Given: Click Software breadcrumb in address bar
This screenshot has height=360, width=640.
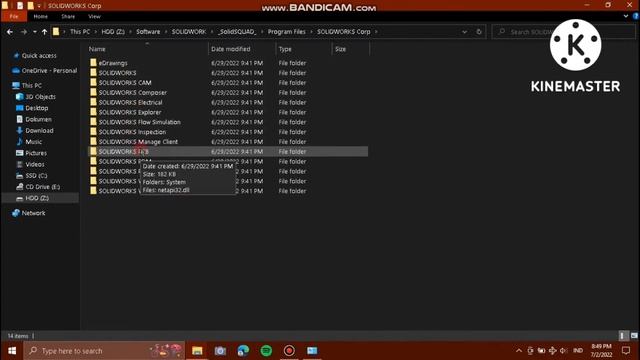Looking at the screenshot, I should (148, 31).
